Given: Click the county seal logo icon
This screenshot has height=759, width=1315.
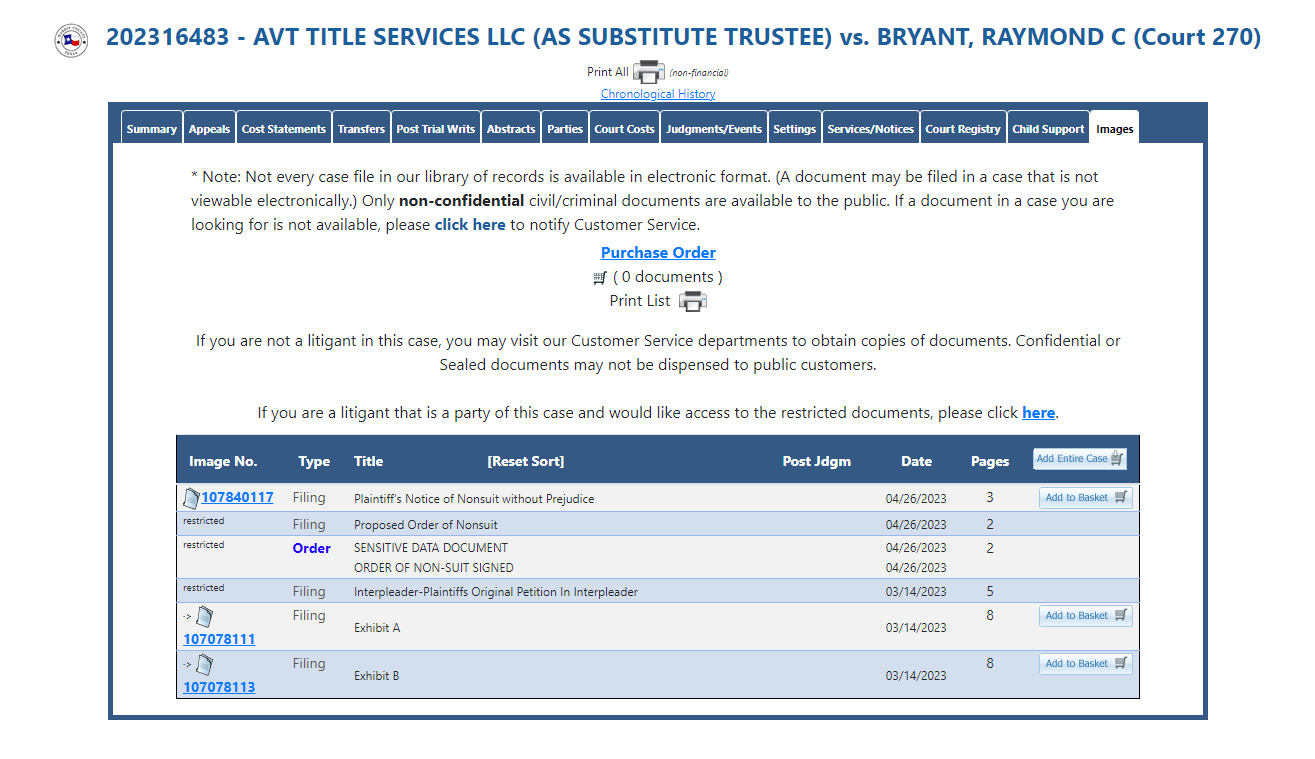Looking at the screenshot, I should click(x=71, y=40).
